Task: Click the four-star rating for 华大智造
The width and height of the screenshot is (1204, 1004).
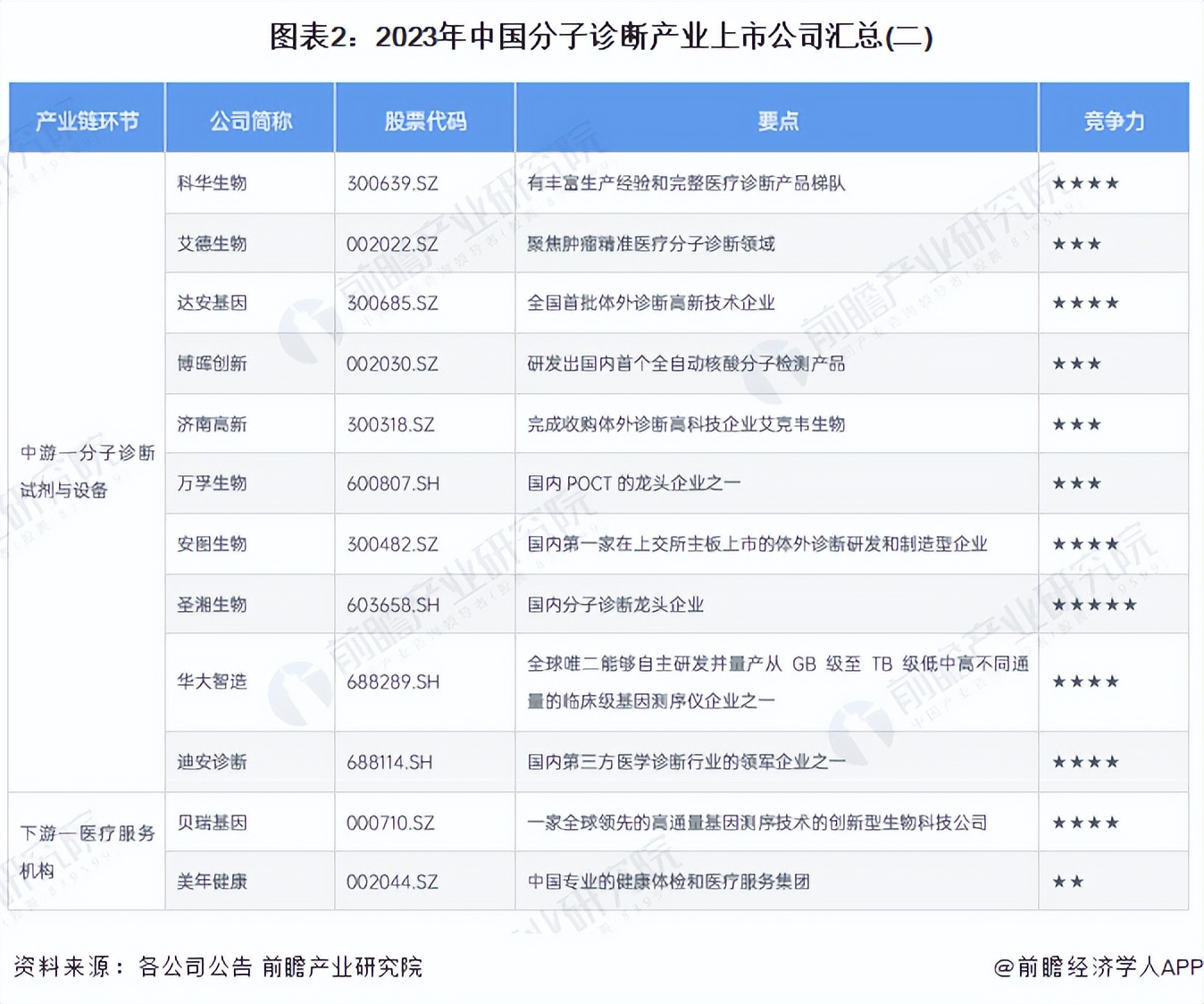Action: pos(1085,682)
